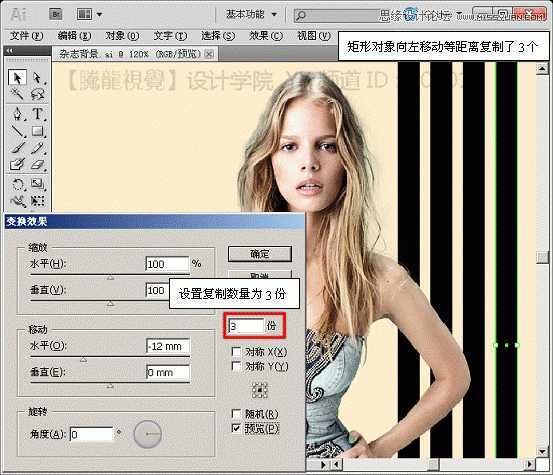Screen dimensions: 553x475
Task: Click the 缩放 水平(H) percent field
Action: [167, 264]
